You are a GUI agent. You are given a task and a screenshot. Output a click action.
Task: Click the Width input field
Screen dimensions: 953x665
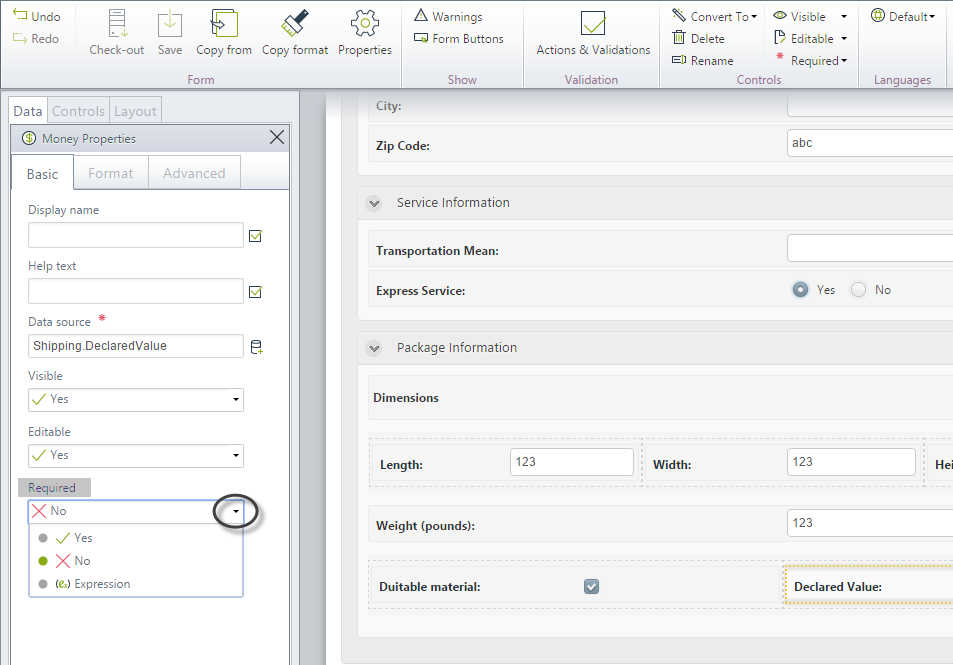(851, 462)
